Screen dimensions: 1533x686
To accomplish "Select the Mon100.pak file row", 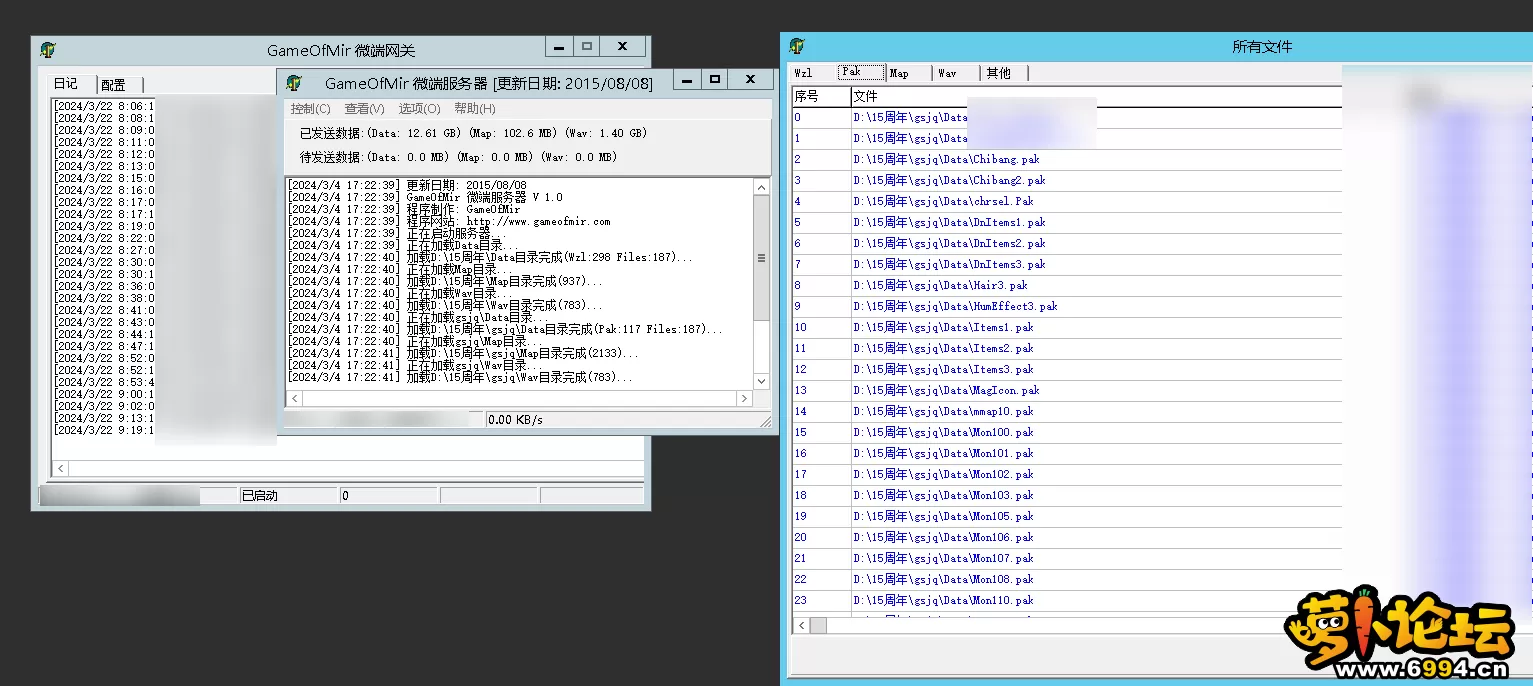I will (x=1067, y=433).
